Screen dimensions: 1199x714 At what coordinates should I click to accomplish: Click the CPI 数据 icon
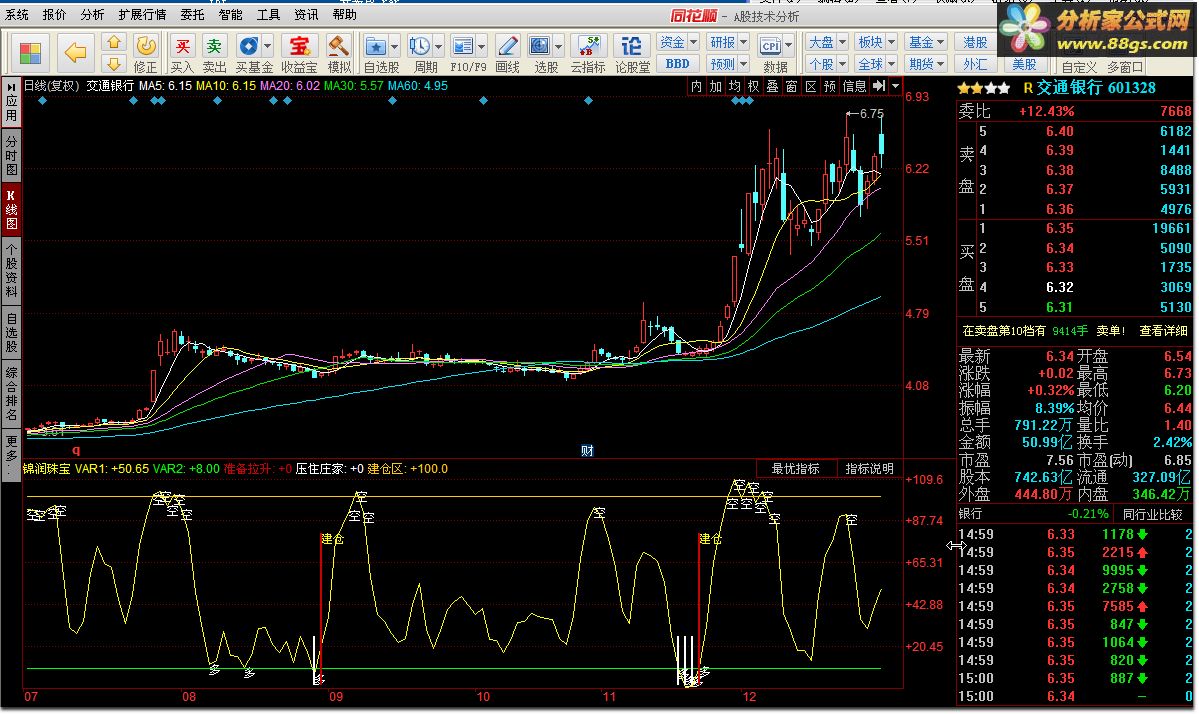[x=770, y=46]
